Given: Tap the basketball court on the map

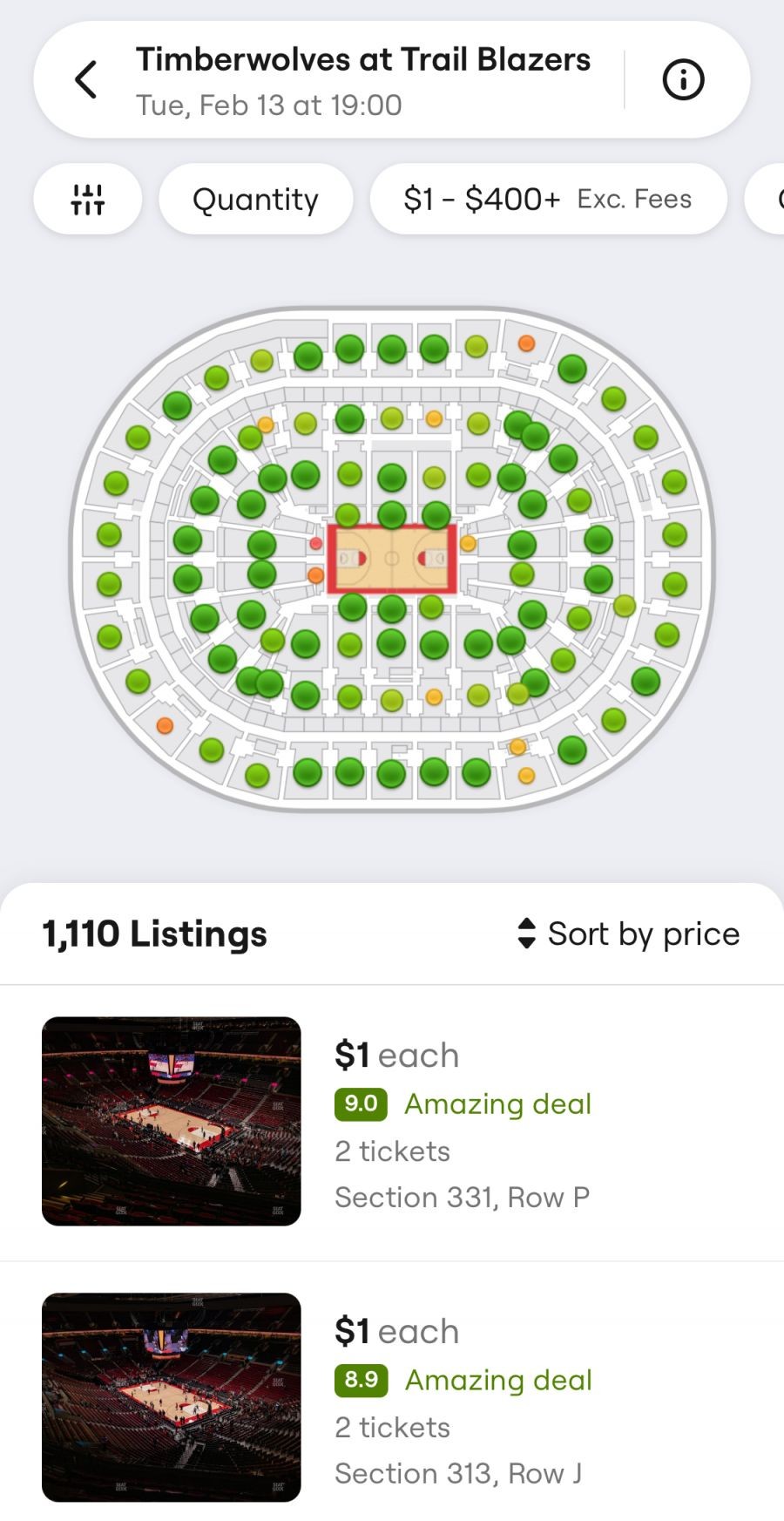Looking at the screenshot, I should pyautogui.click(x=392, y=559).
